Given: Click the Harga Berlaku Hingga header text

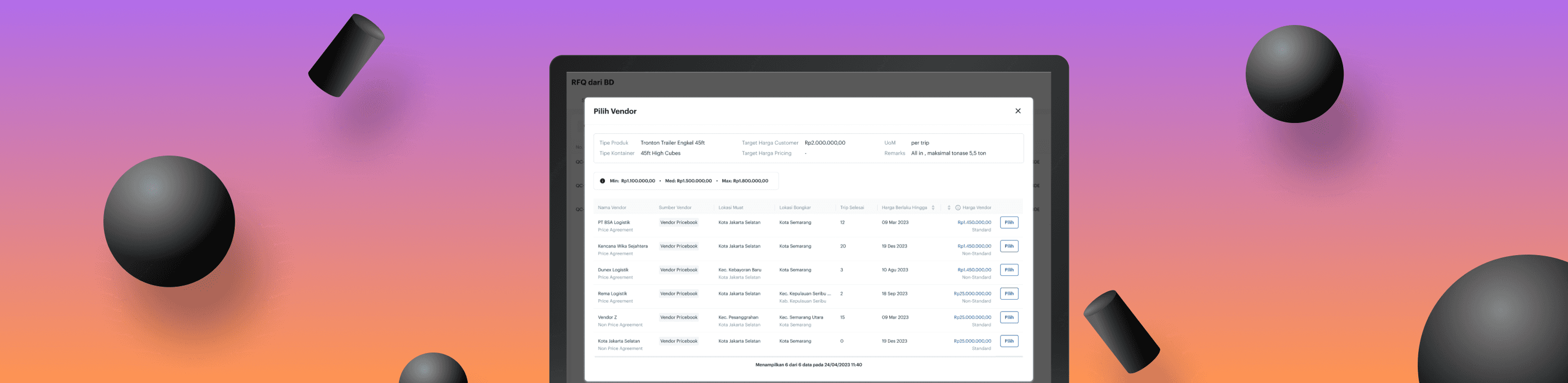Looking at the screenshot, I should (x=904, y=208).
